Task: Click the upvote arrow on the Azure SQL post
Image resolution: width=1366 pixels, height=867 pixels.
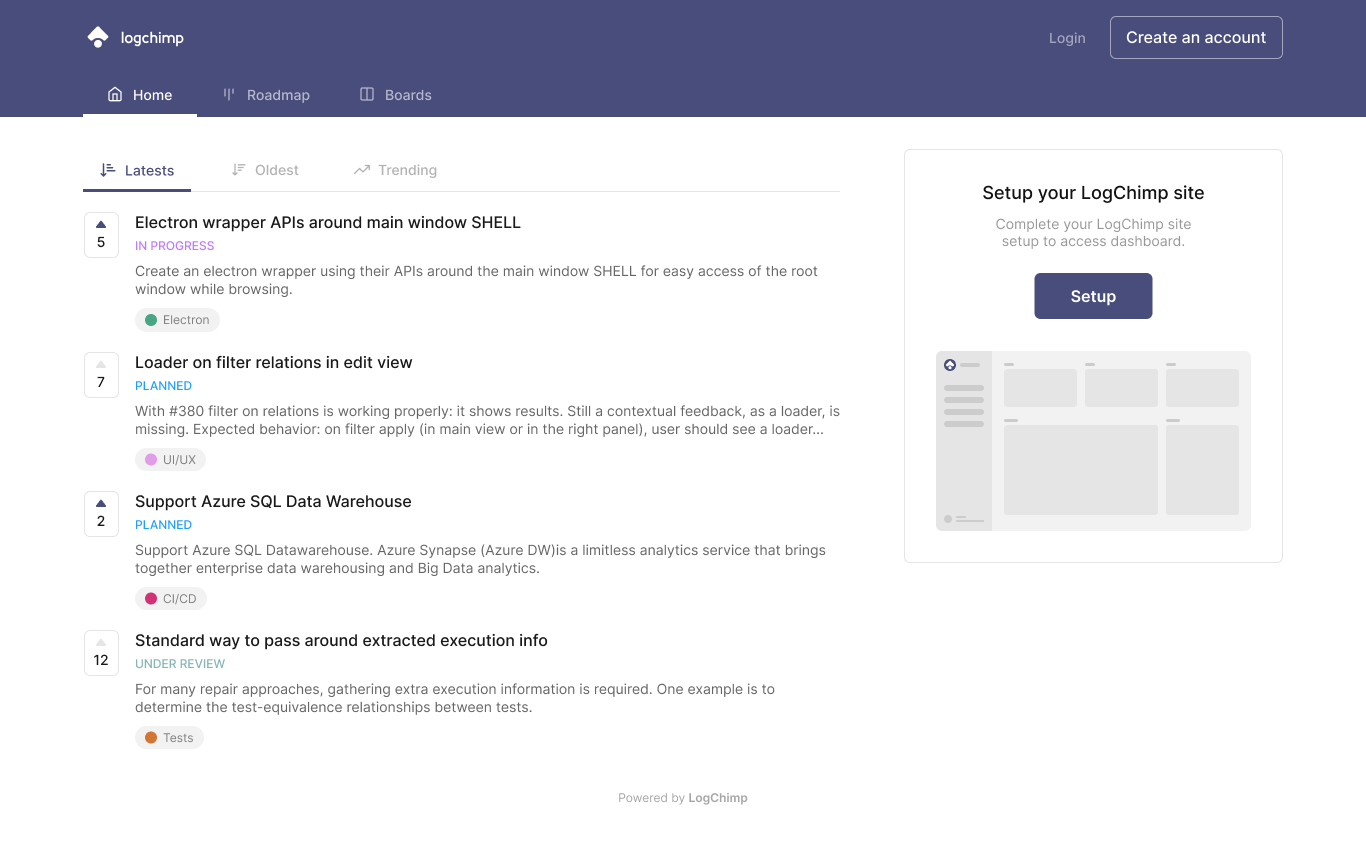Action: (x=100, y=504)
